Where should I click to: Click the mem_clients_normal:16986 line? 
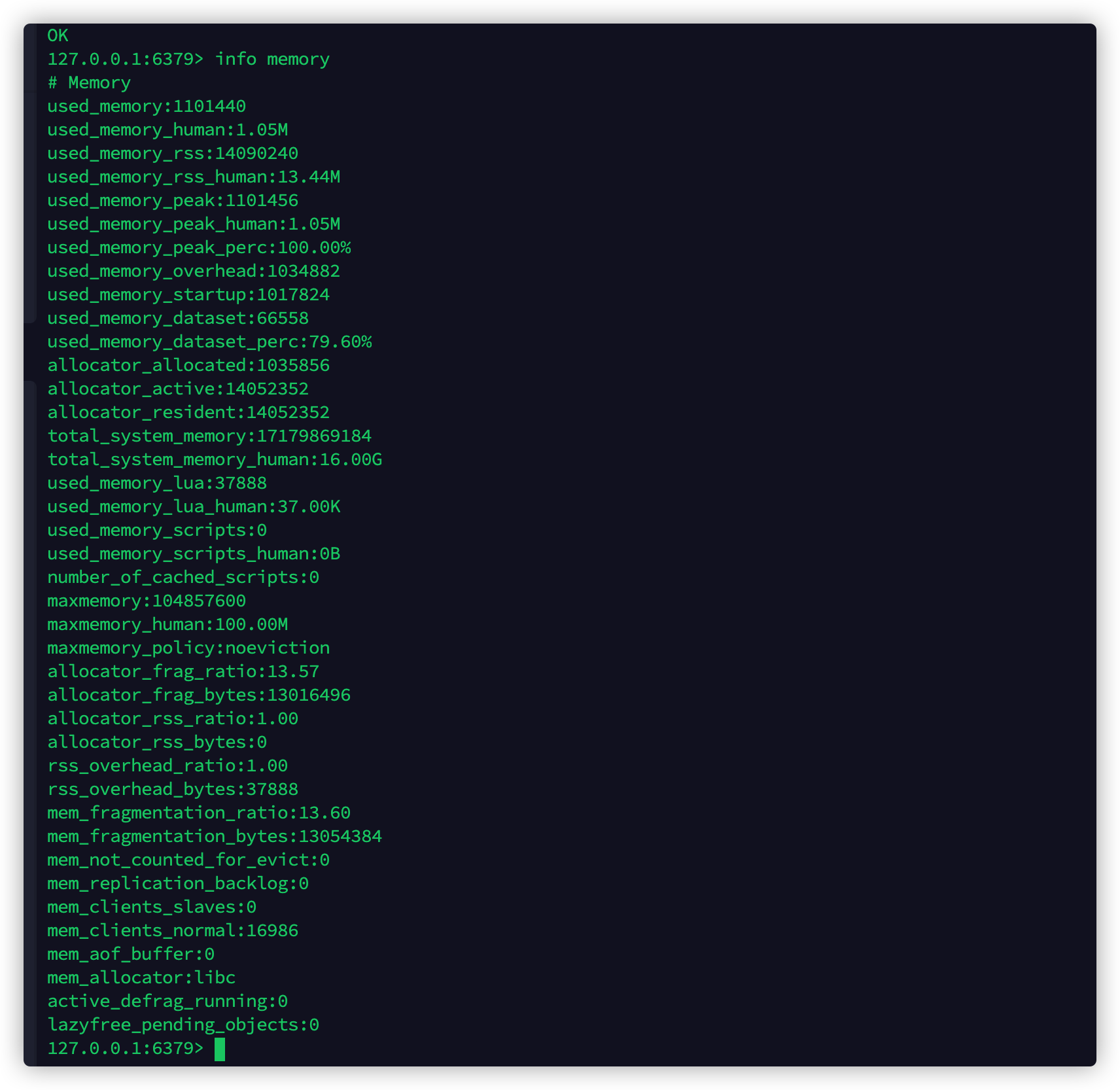click(173, 931)
